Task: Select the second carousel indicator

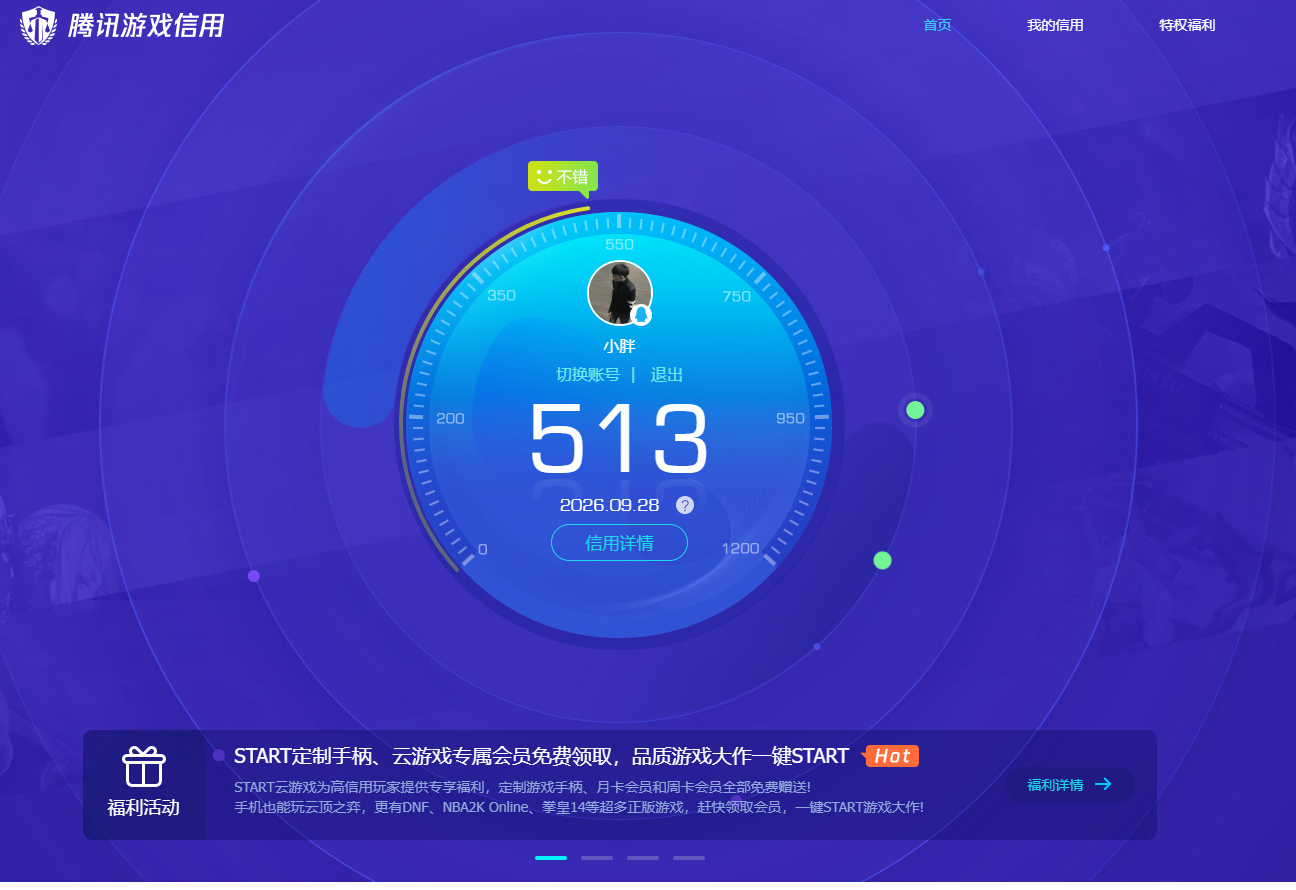Action: [597, 858]
